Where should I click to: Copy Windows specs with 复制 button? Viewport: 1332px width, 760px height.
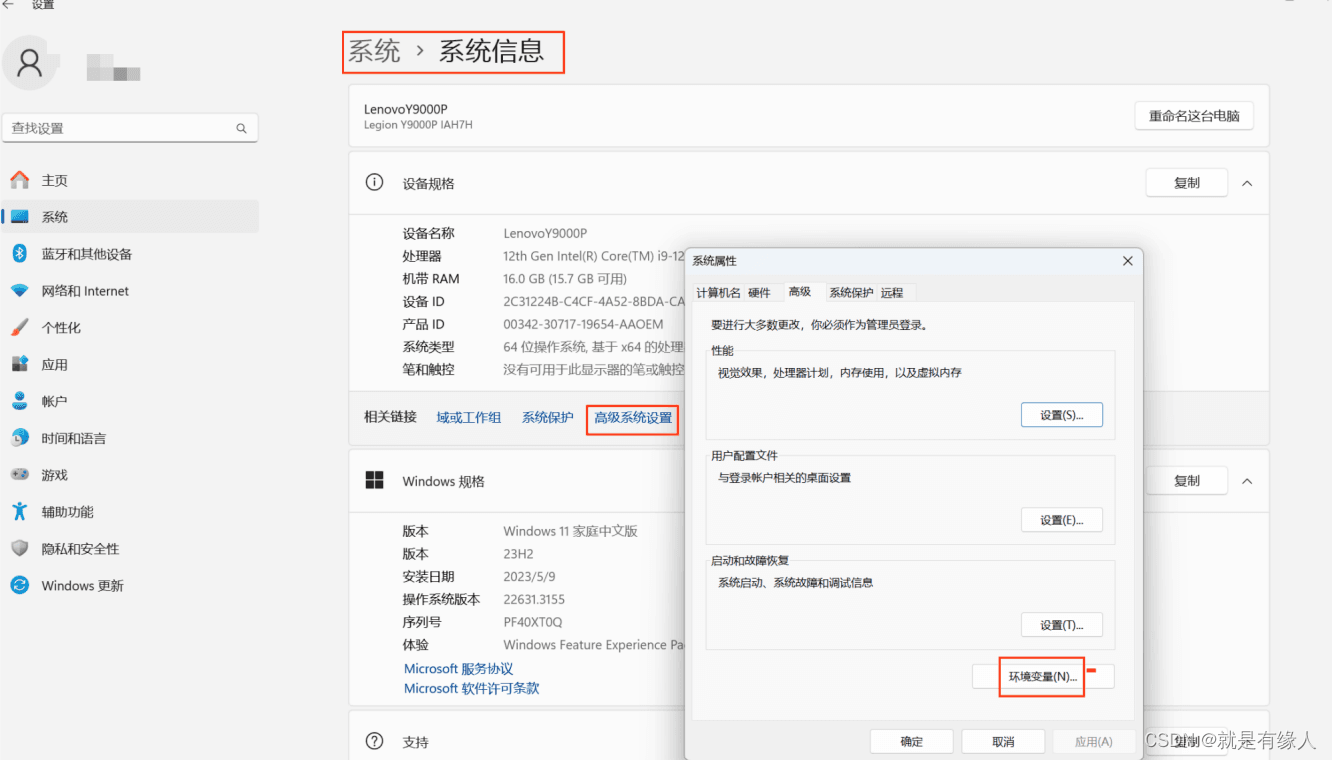pos(1187,481)
